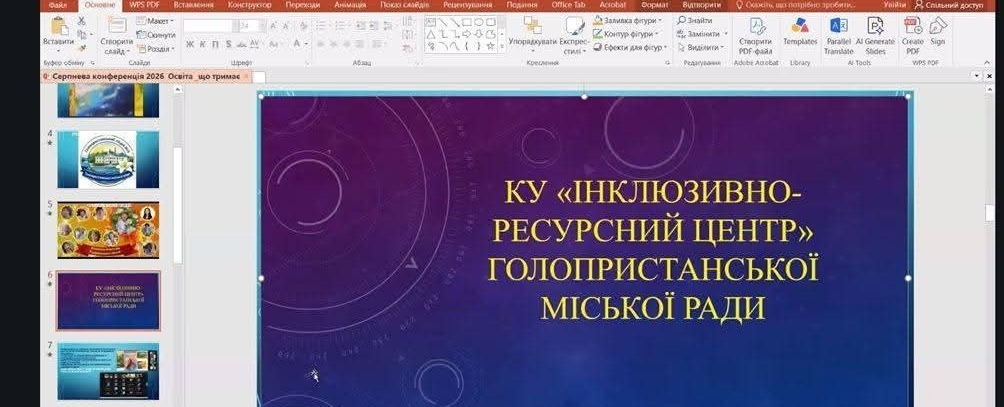This screenshot has height=407, width=1004.
Task: Open the font name combo box
Action: [x=211, y=26]
